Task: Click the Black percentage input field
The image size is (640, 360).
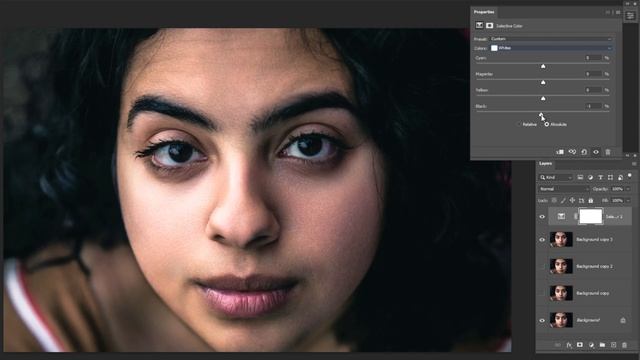Action: point(593,106)
